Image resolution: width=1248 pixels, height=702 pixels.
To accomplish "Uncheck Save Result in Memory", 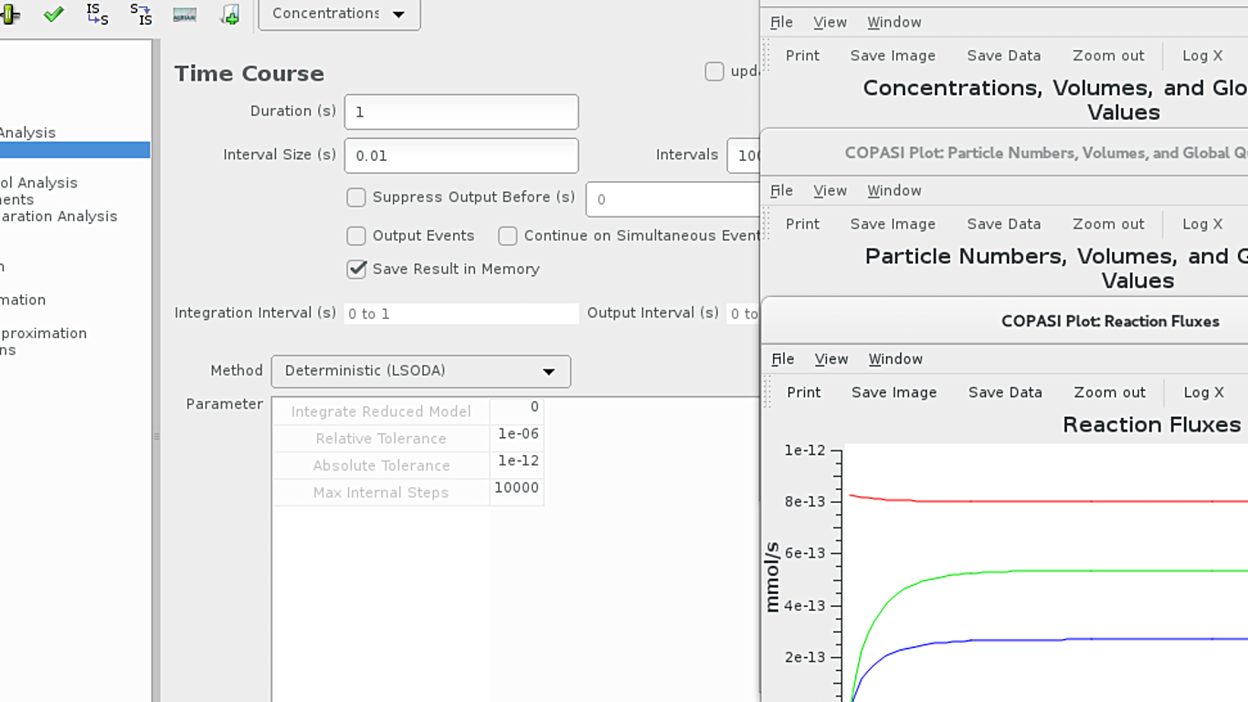I will [x=356, y=269].
